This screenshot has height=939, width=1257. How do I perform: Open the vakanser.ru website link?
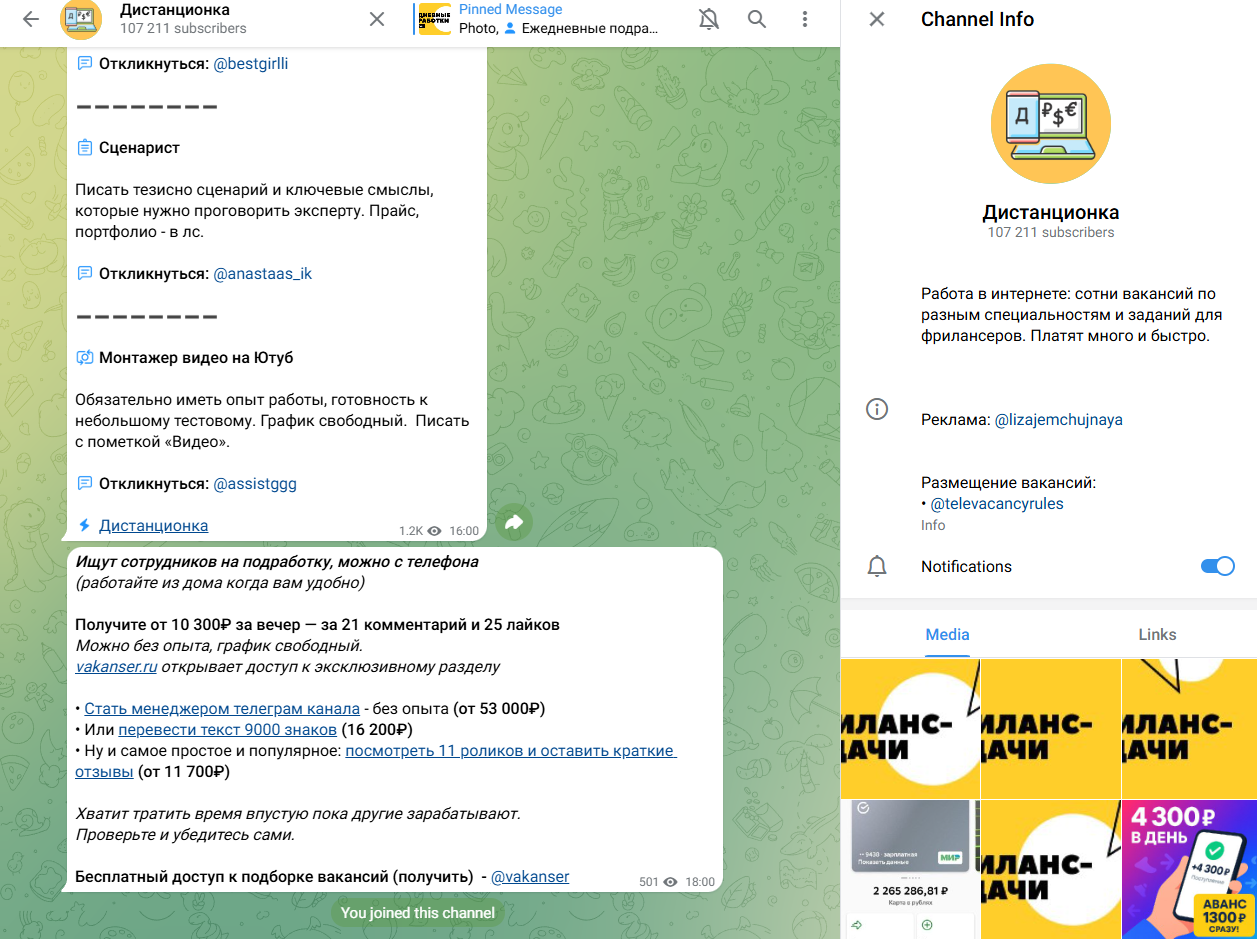118,666
